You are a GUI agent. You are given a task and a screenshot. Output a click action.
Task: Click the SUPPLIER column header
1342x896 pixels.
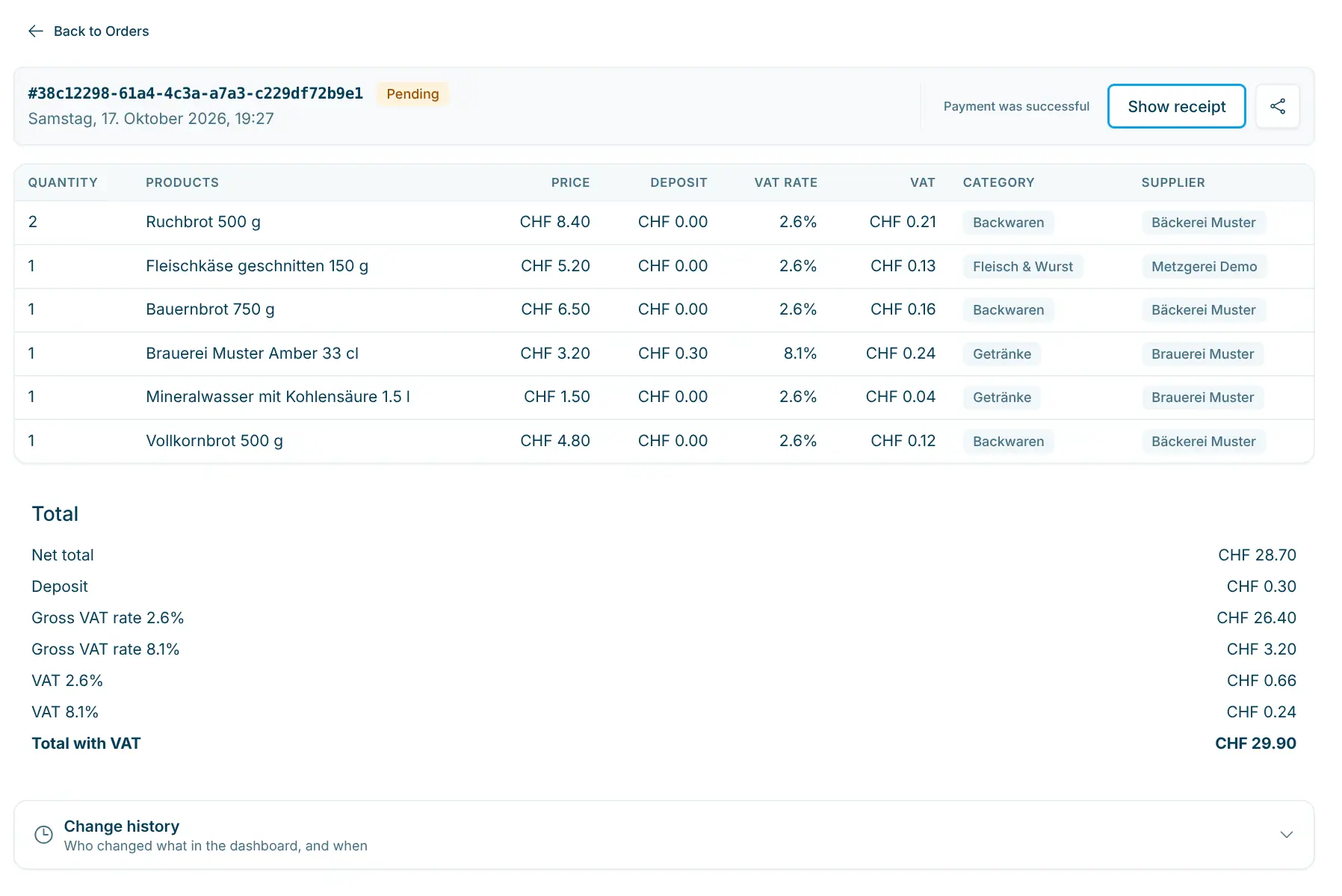(x=1173, y=182)
